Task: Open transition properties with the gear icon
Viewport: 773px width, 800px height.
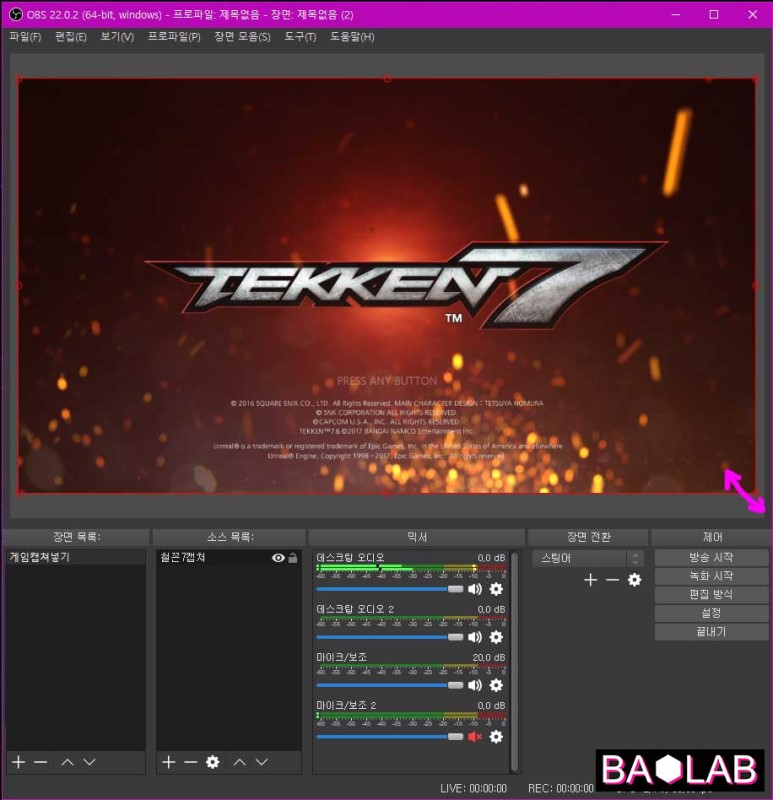Action: click(x=634, y=580)
